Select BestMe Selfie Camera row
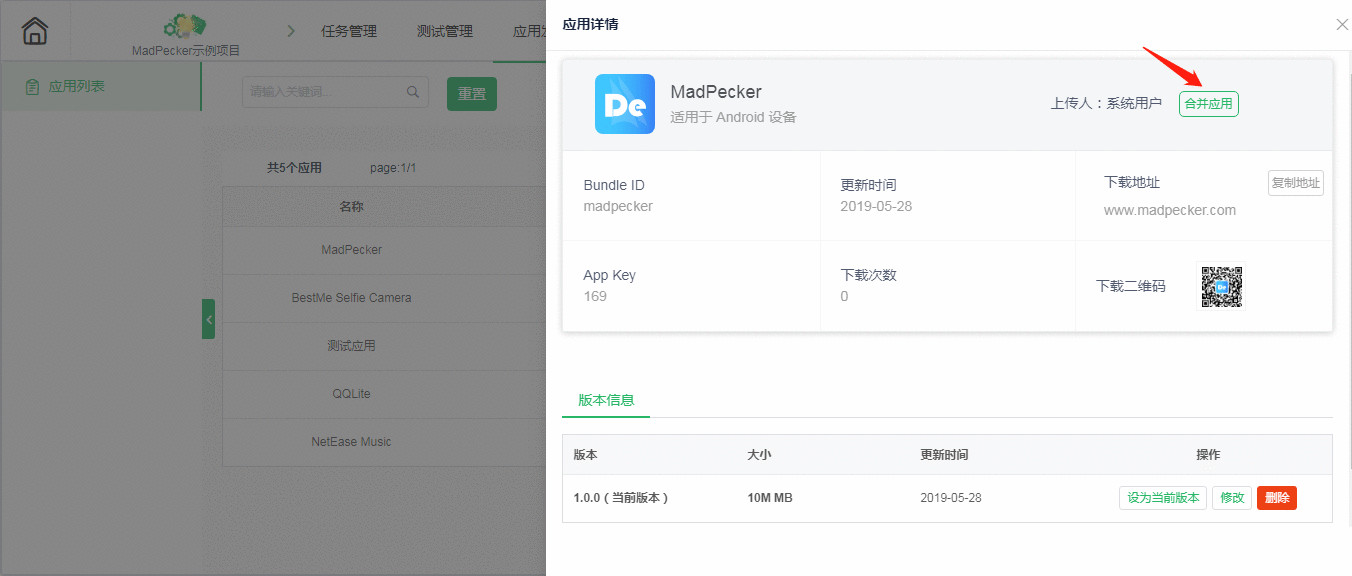Viewport: 1352px width, 576px height. (x=384, y=297)
